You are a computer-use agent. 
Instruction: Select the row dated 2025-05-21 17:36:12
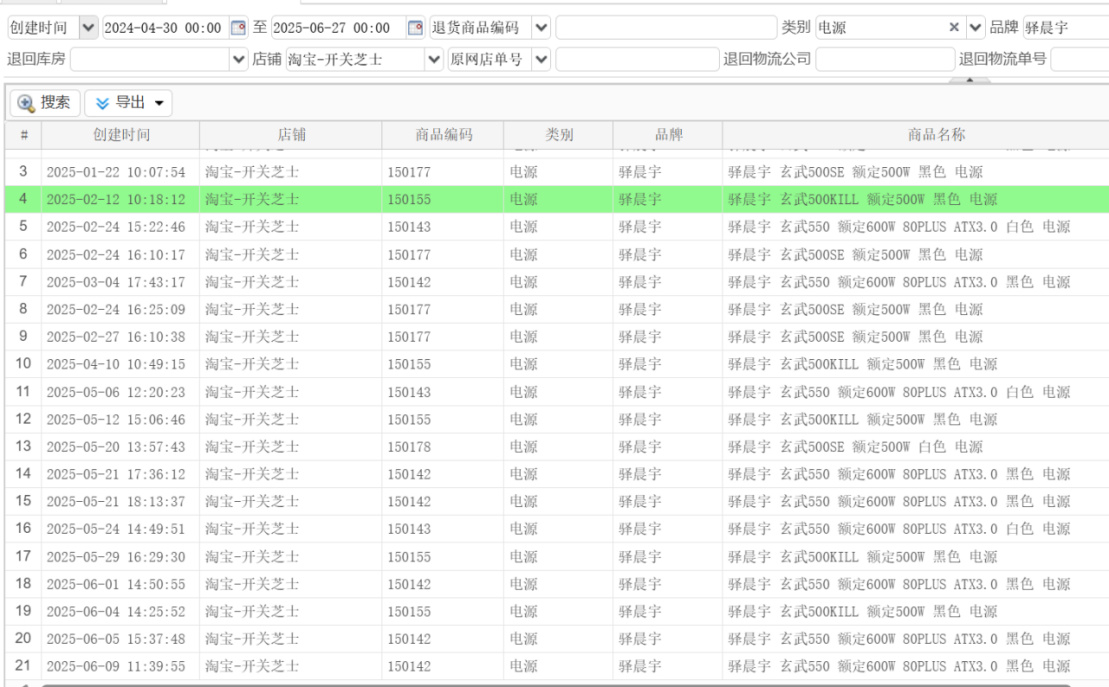tap(557, 474)
